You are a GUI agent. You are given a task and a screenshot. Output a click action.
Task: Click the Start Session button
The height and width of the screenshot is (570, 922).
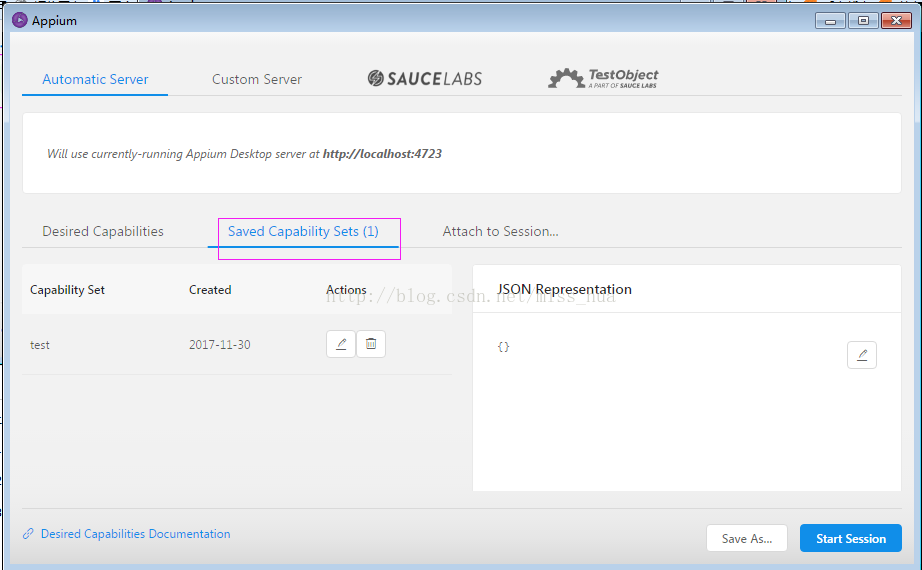tap(851, 538)
